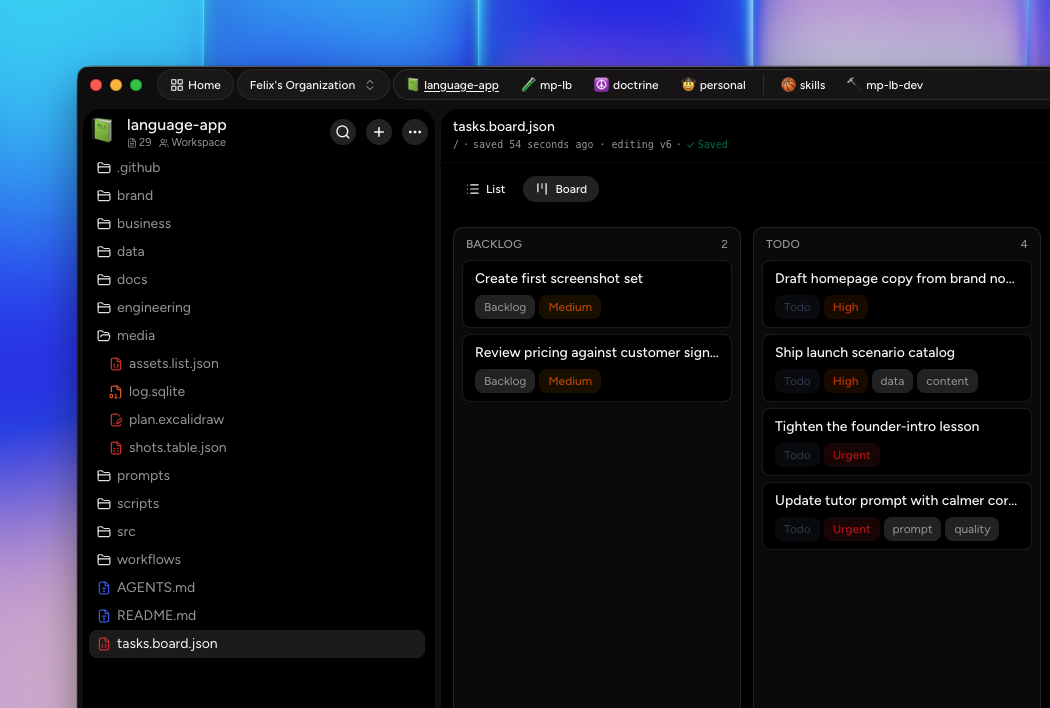Click the README.md document icon
The width and height of the screenshot is (1050, 708).
point(104,616)
